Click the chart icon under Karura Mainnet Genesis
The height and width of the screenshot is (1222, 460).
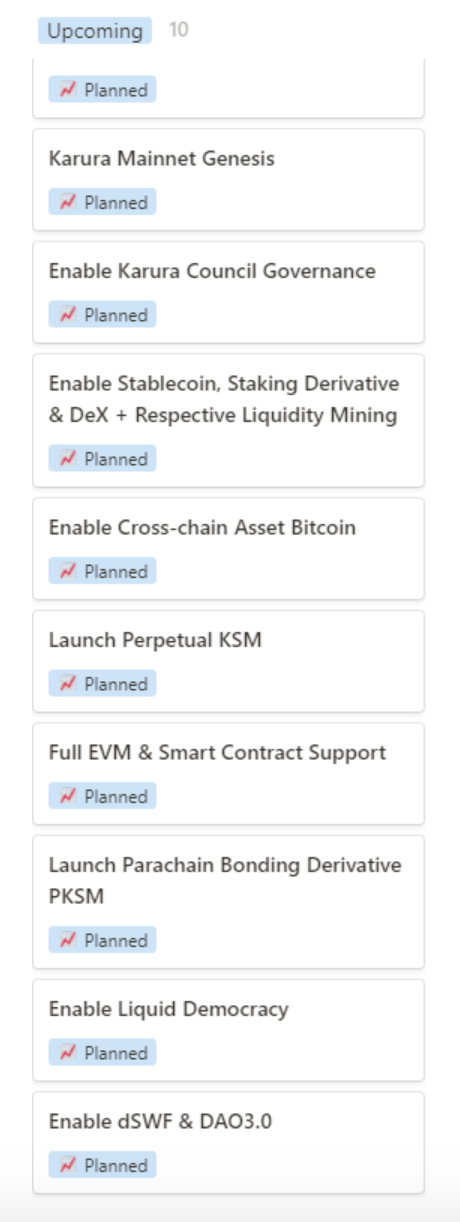(x=68, y=202)
